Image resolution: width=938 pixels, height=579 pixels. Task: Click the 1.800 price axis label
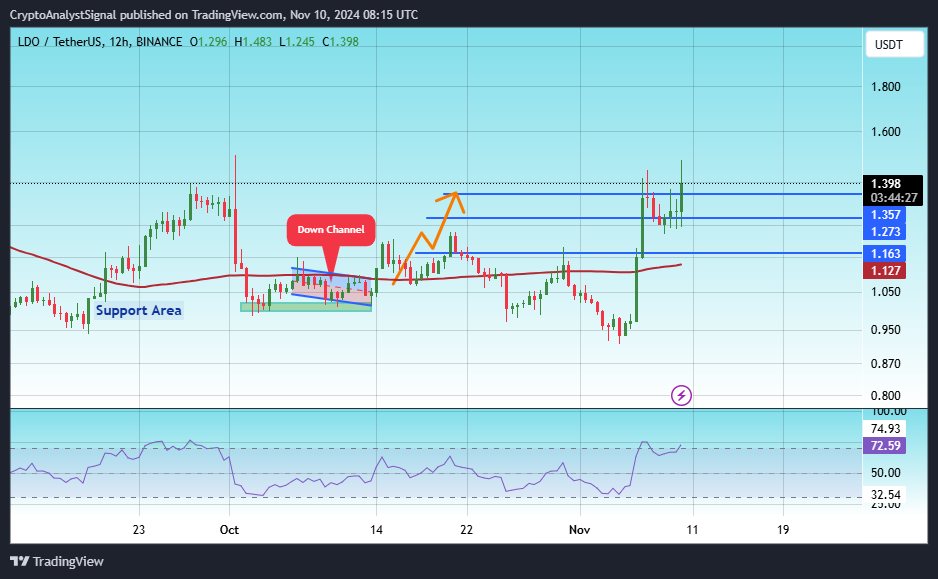(x=885, y=87)
